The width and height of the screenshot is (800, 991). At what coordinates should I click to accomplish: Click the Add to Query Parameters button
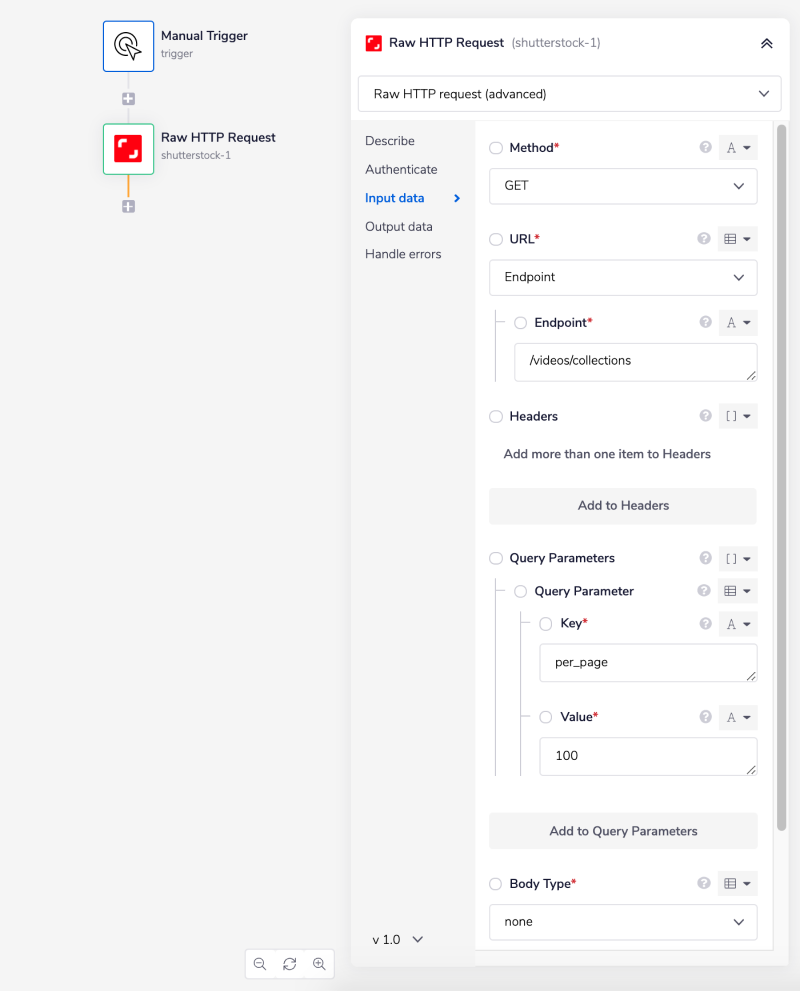click(x=622, y=831)
